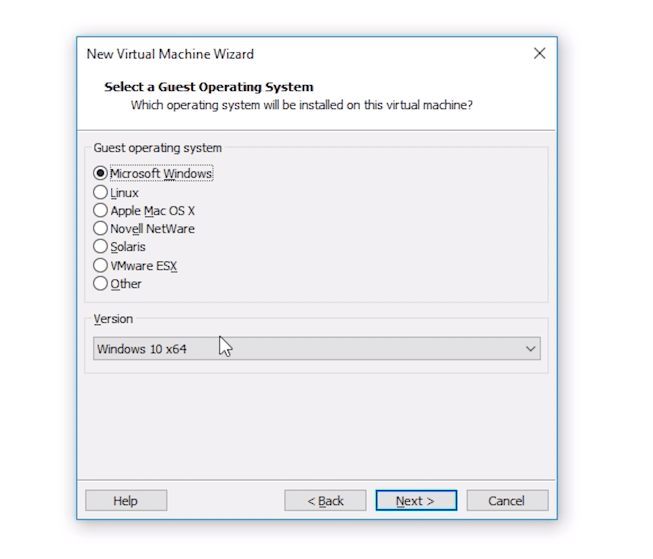653x559 pixels.
Task: Cancel the New Virtual Machine Wizard
Action: (x=507, y=500)
